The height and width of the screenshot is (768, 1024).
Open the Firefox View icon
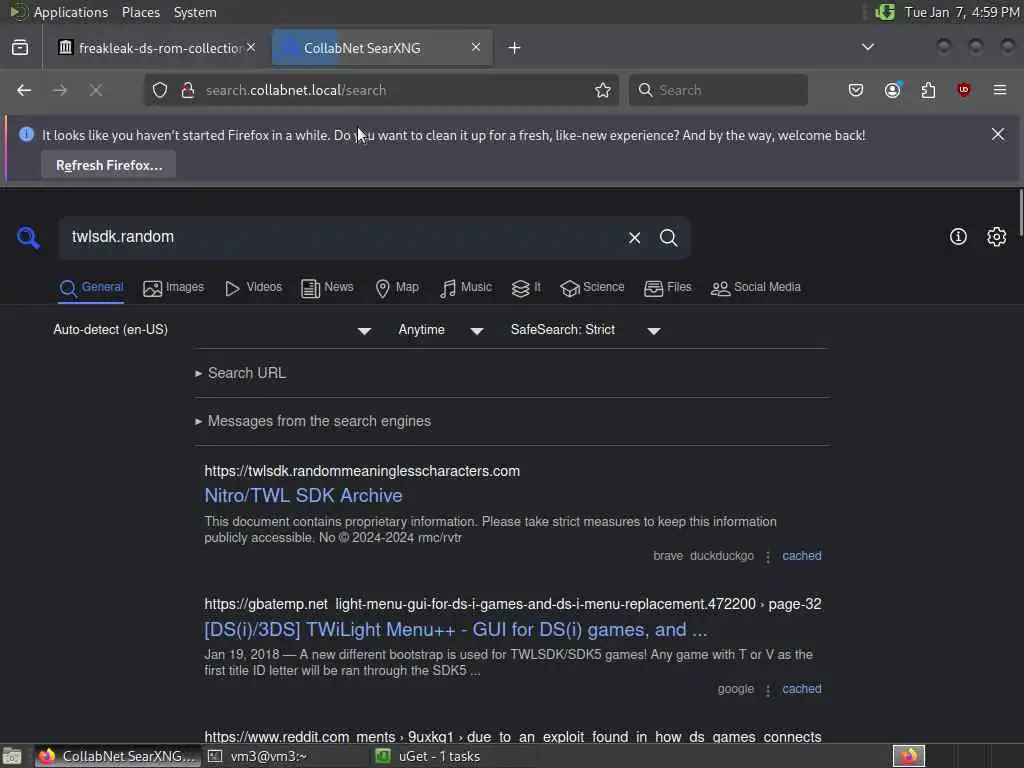(x=20, y=48)
